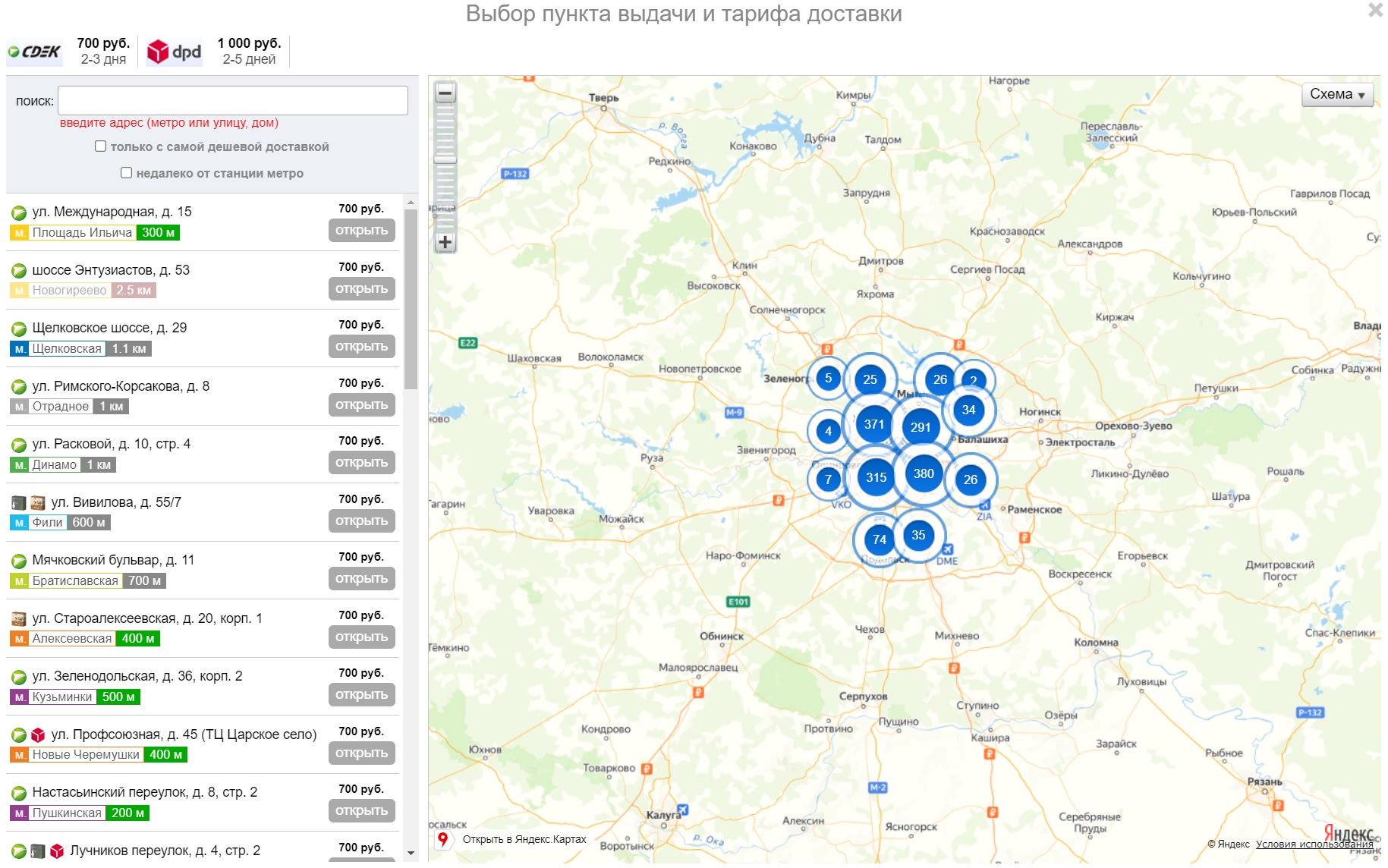Choose the dpd carrier logo
This screenshot has height=868, width=1388.
click(175, 52)
